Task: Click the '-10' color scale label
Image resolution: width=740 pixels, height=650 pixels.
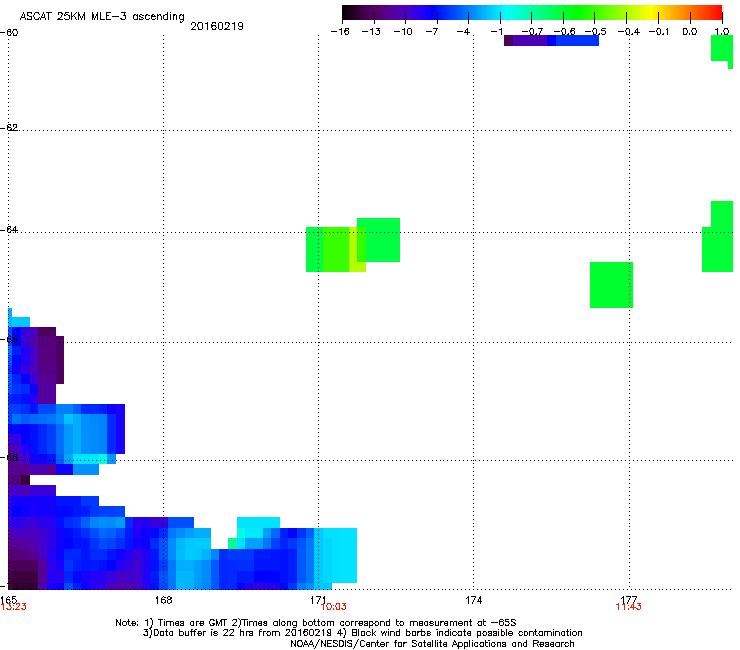Action: point(403,32)
